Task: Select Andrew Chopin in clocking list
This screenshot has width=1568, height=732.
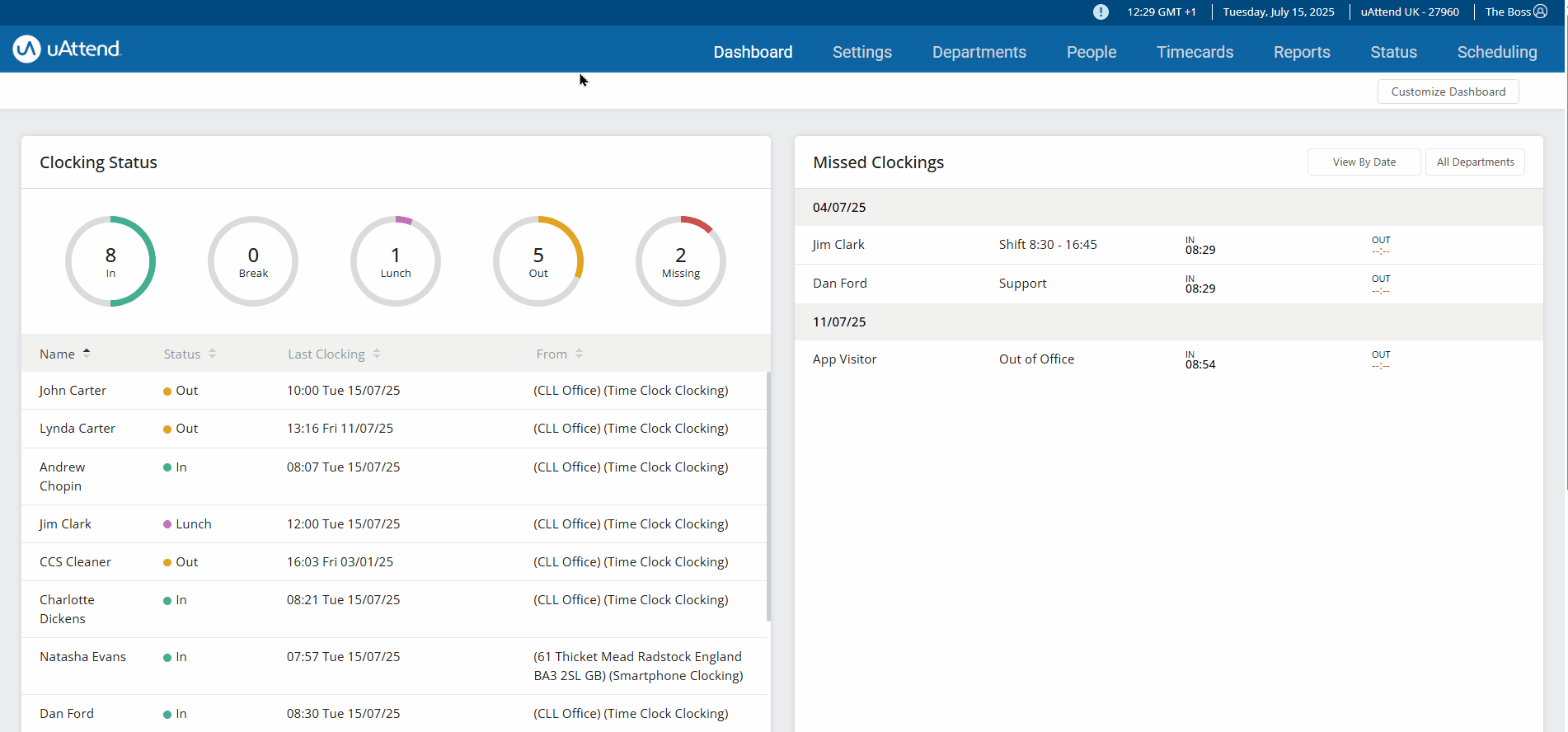Action: 62,476
